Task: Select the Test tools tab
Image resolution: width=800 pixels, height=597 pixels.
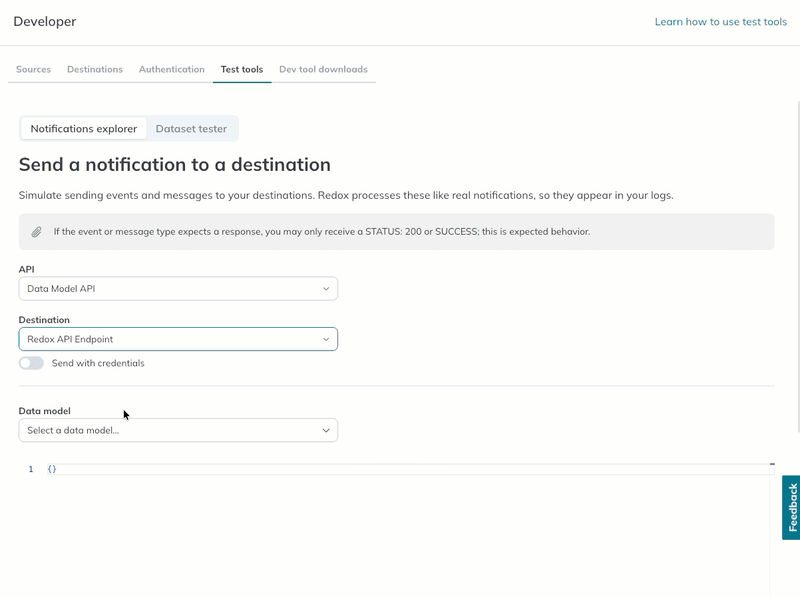Action: [242, 69]
